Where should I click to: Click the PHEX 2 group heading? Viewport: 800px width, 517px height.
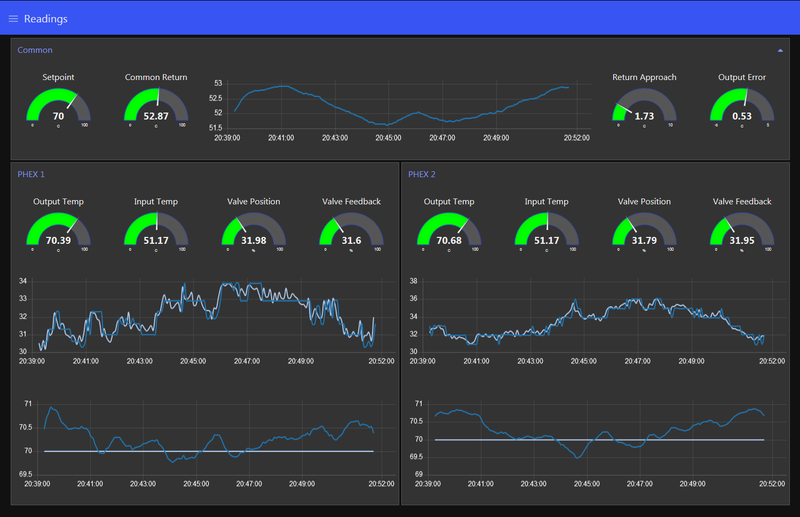421,175
